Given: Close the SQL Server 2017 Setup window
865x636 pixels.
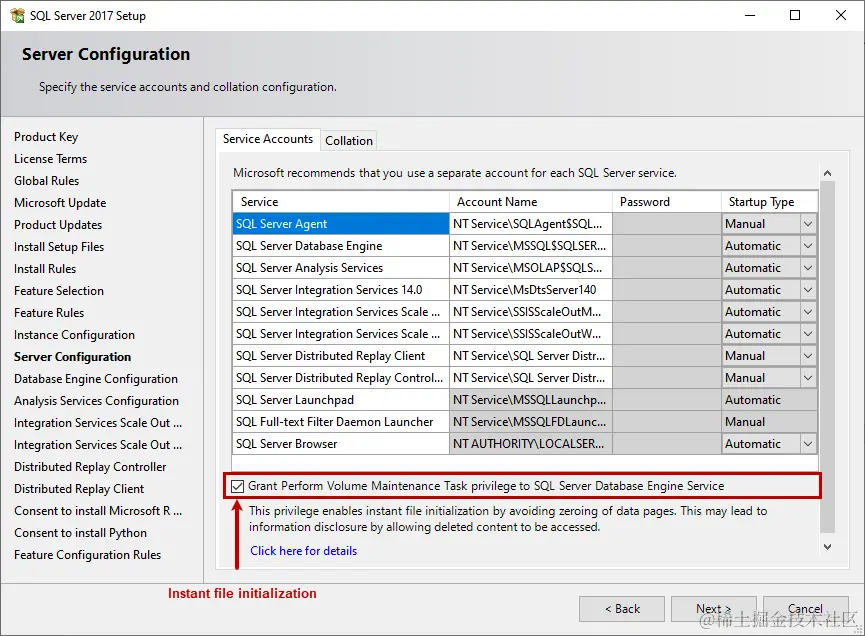Looking at the screenshot, I should click(841, 15).
